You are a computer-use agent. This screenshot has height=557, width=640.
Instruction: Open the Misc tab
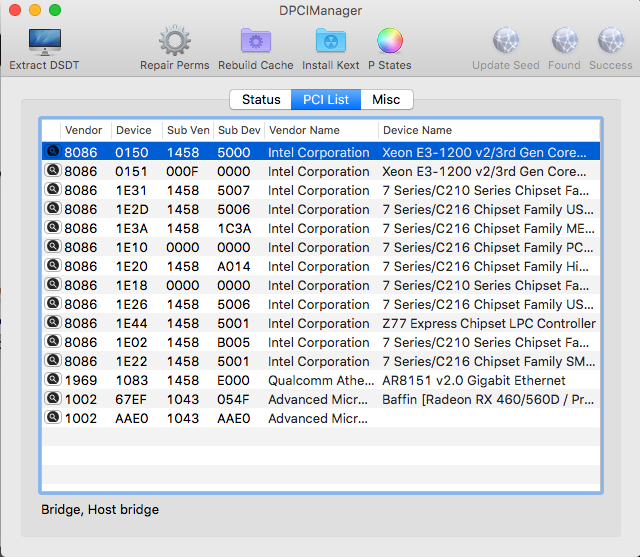[387, 100]
